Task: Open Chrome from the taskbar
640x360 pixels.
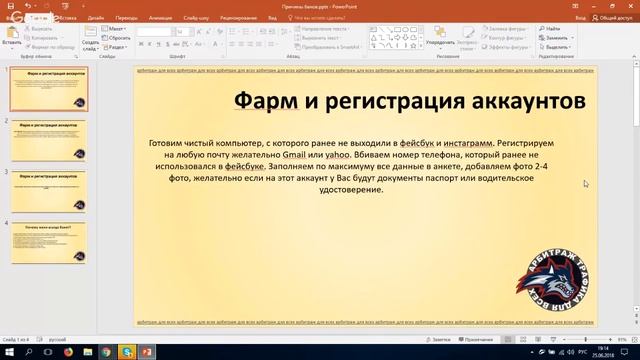Action: [107, 352]
